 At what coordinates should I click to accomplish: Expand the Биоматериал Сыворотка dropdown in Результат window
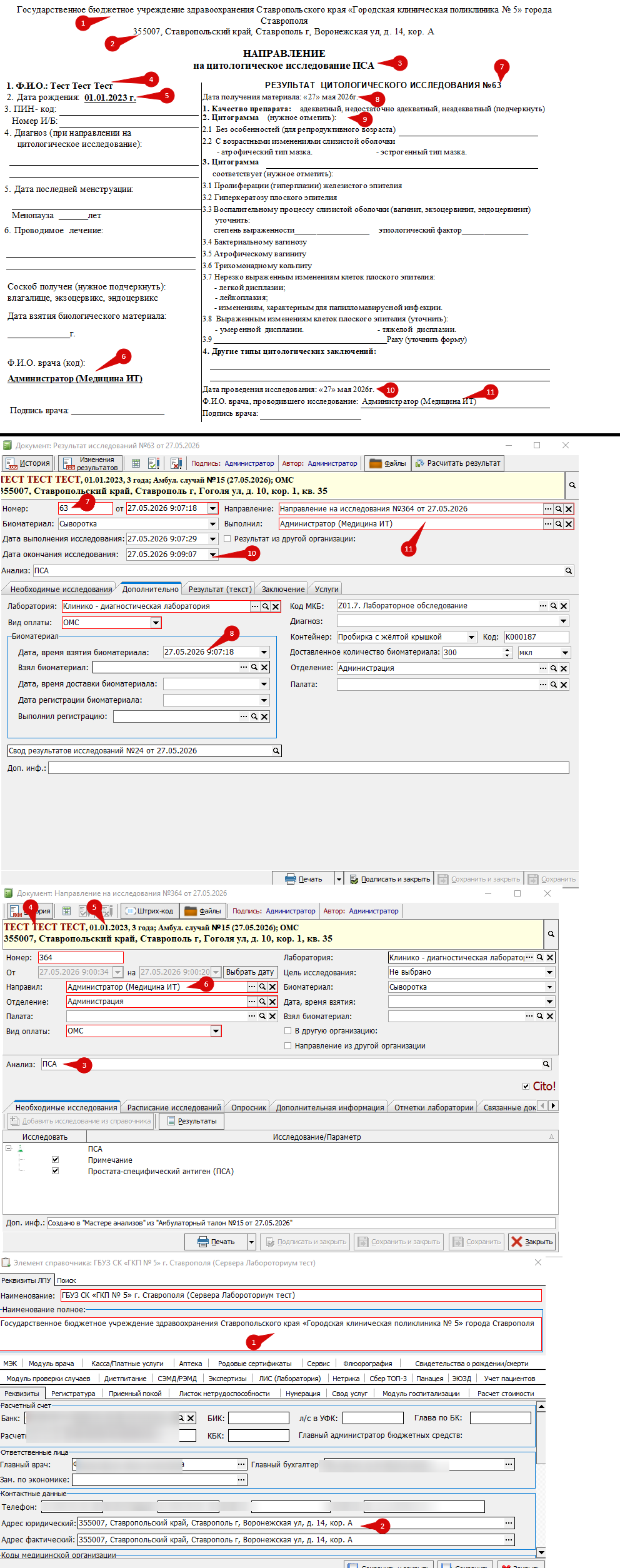(x=212, y=524)
